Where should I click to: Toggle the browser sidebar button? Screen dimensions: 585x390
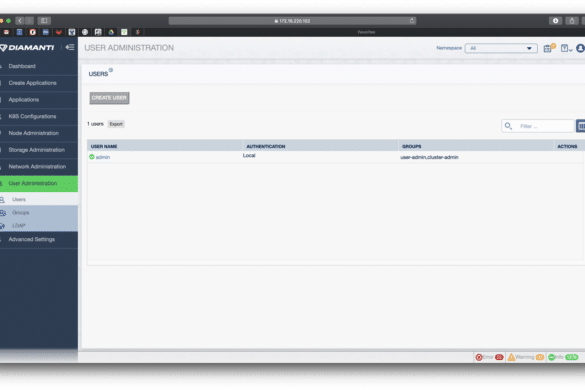[x=44, y=21]
